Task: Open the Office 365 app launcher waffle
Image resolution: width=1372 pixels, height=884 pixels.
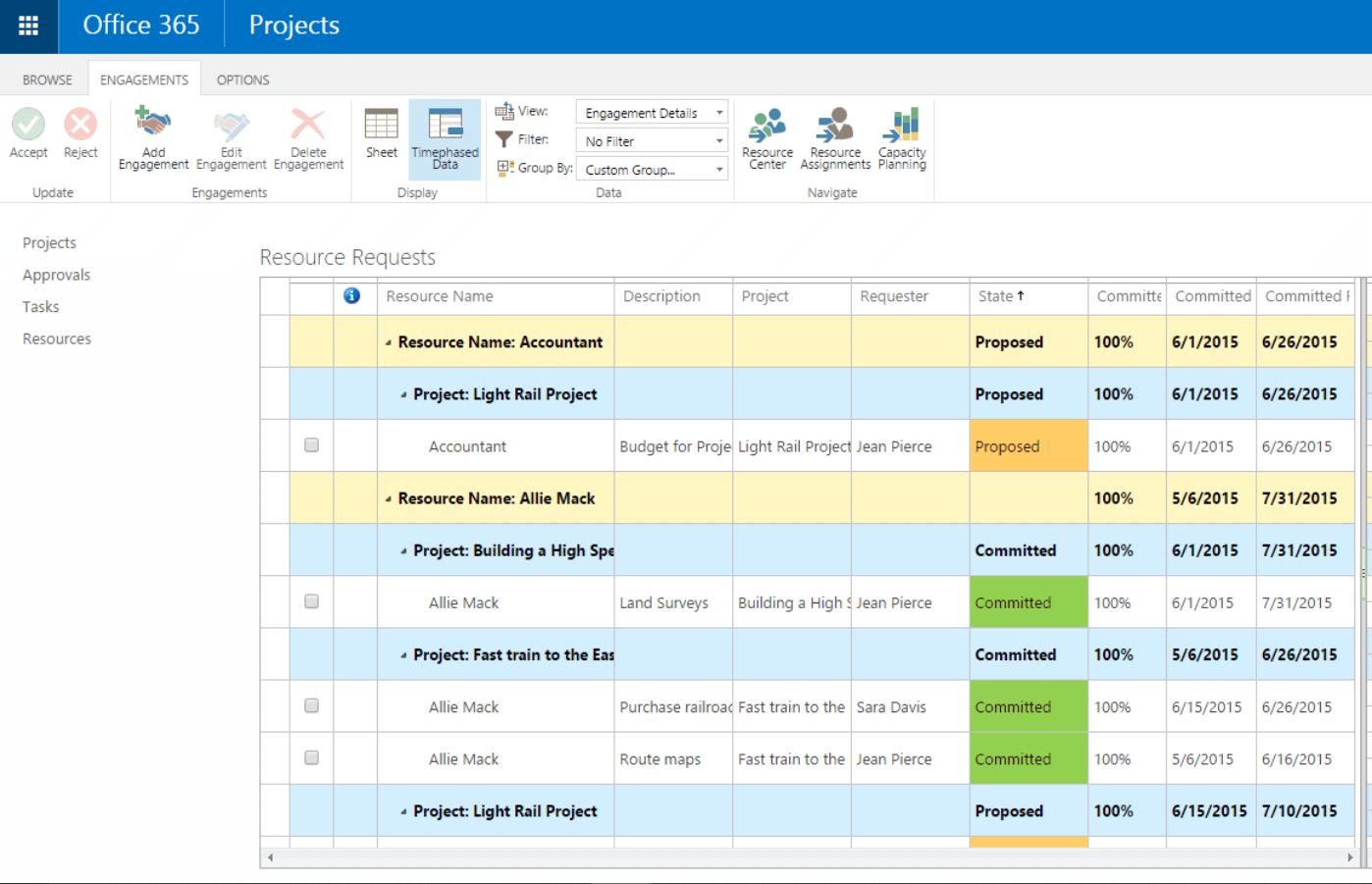Action: [28, 26]
